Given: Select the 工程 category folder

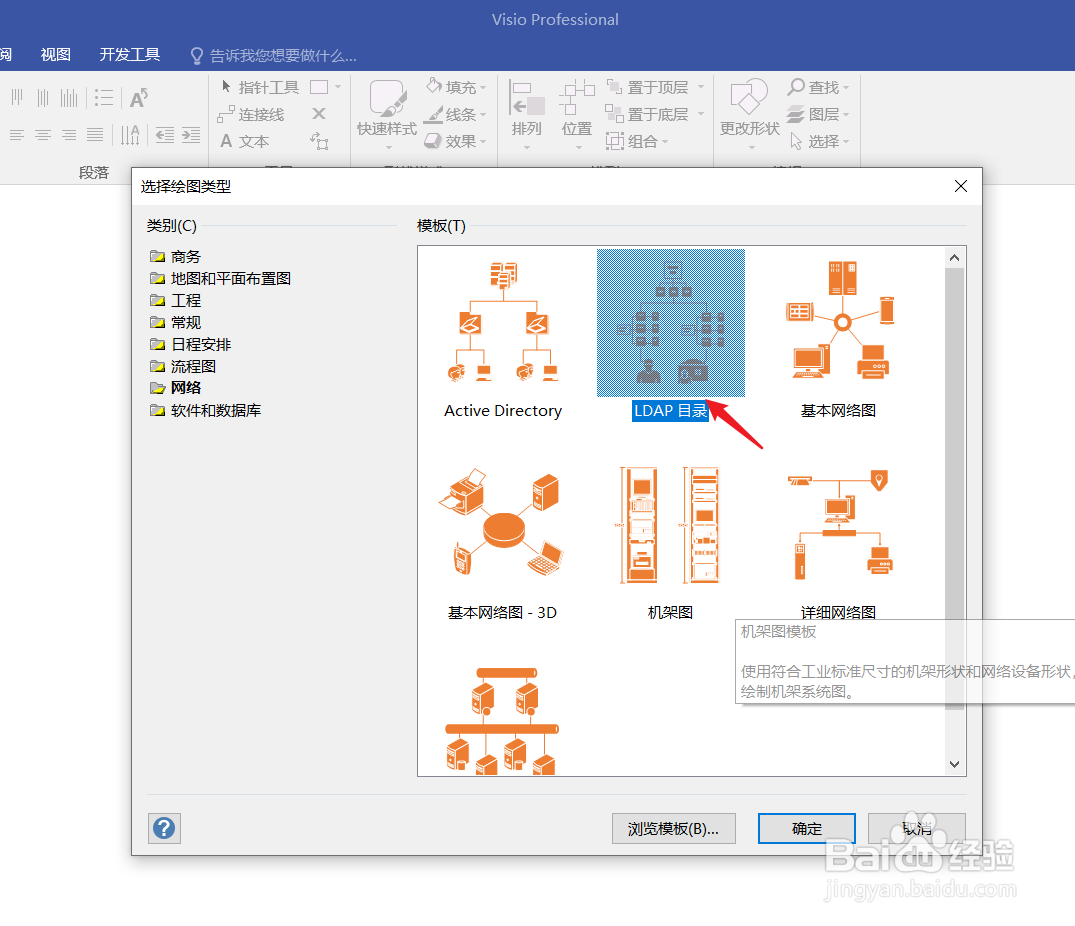Looking at the screenshot, I should tap(176, 300).
